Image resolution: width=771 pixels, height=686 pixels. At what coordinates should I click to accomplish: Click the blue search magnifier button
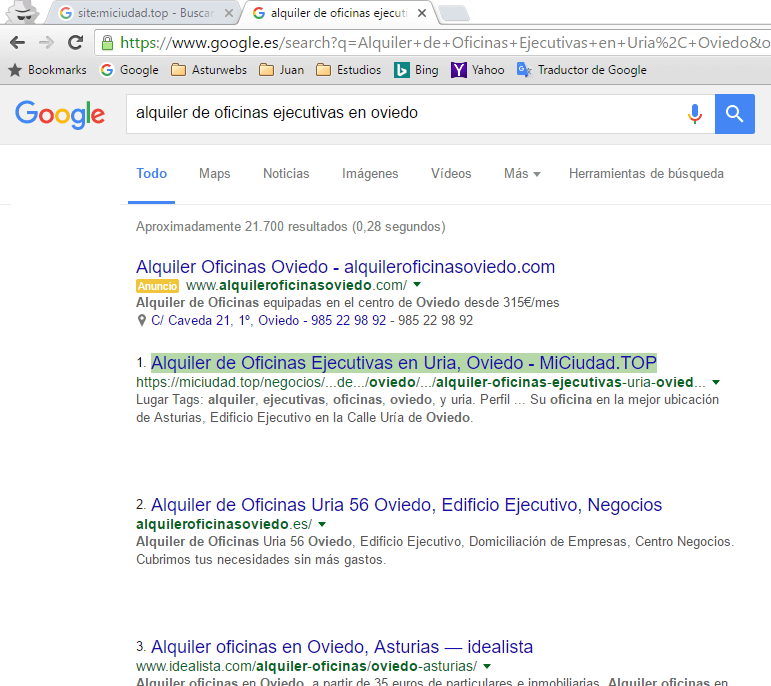point(735,114)
